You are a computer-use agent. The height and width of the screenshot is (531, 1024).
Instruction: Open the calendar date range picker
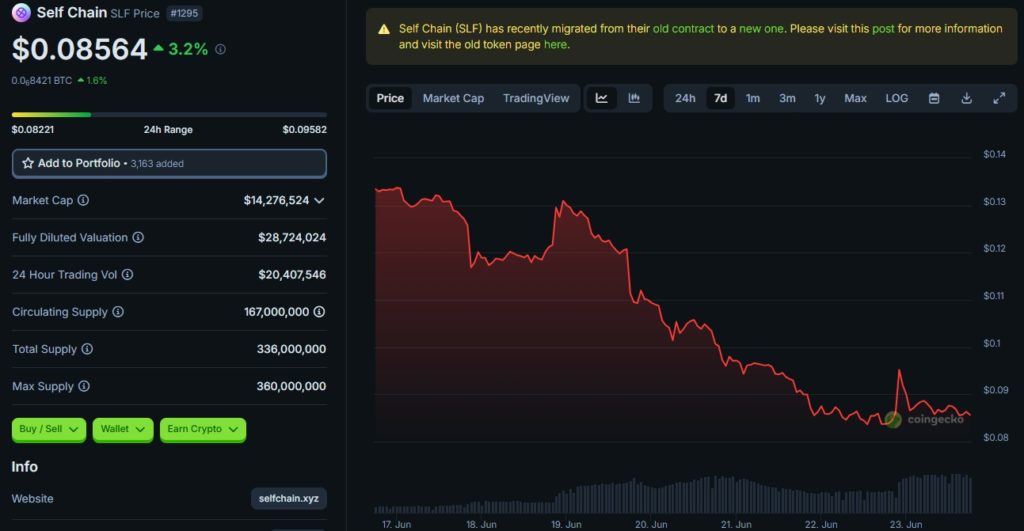[934, 98]
